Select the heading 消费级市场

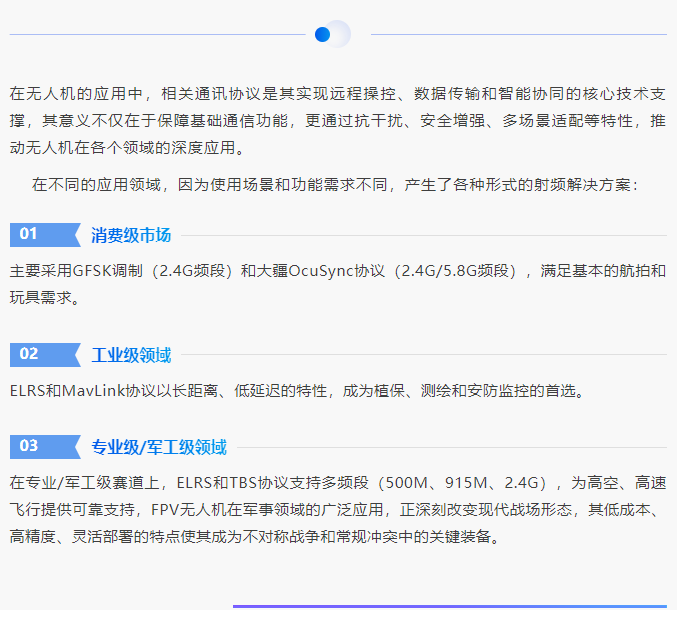coord(132,237)
